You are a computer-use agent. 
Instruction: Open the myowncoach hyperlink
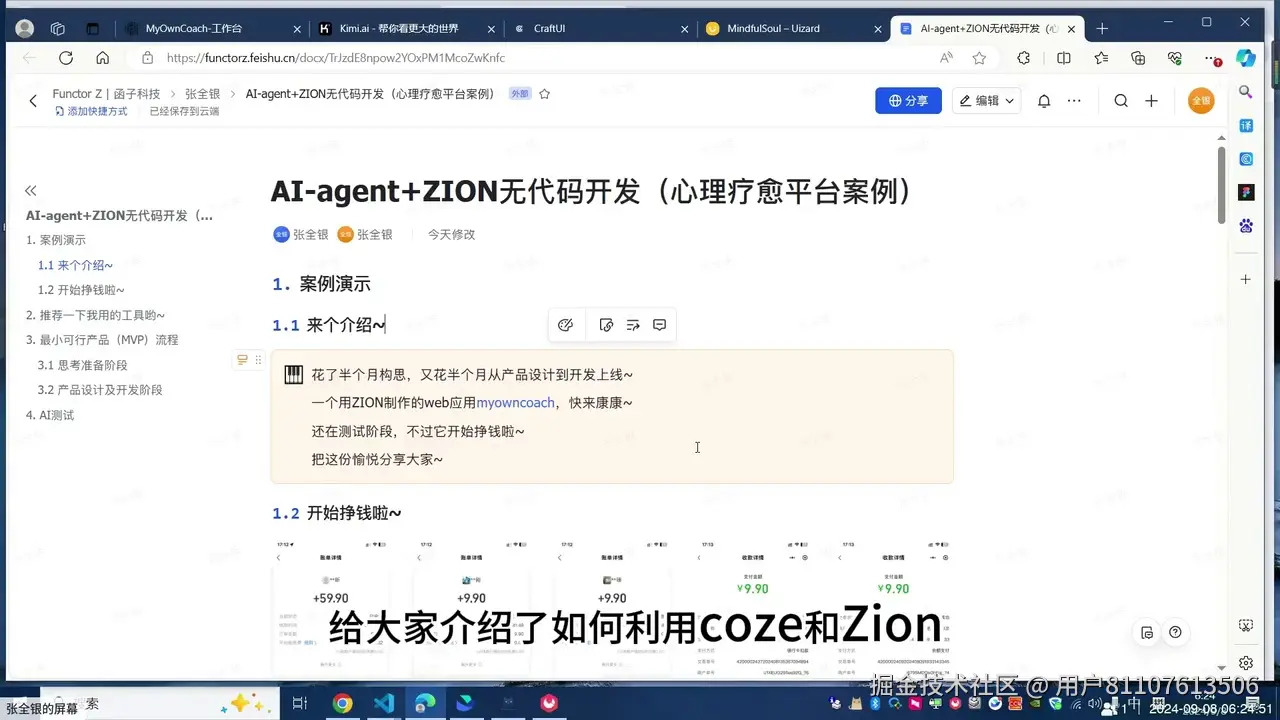point(515,403)
